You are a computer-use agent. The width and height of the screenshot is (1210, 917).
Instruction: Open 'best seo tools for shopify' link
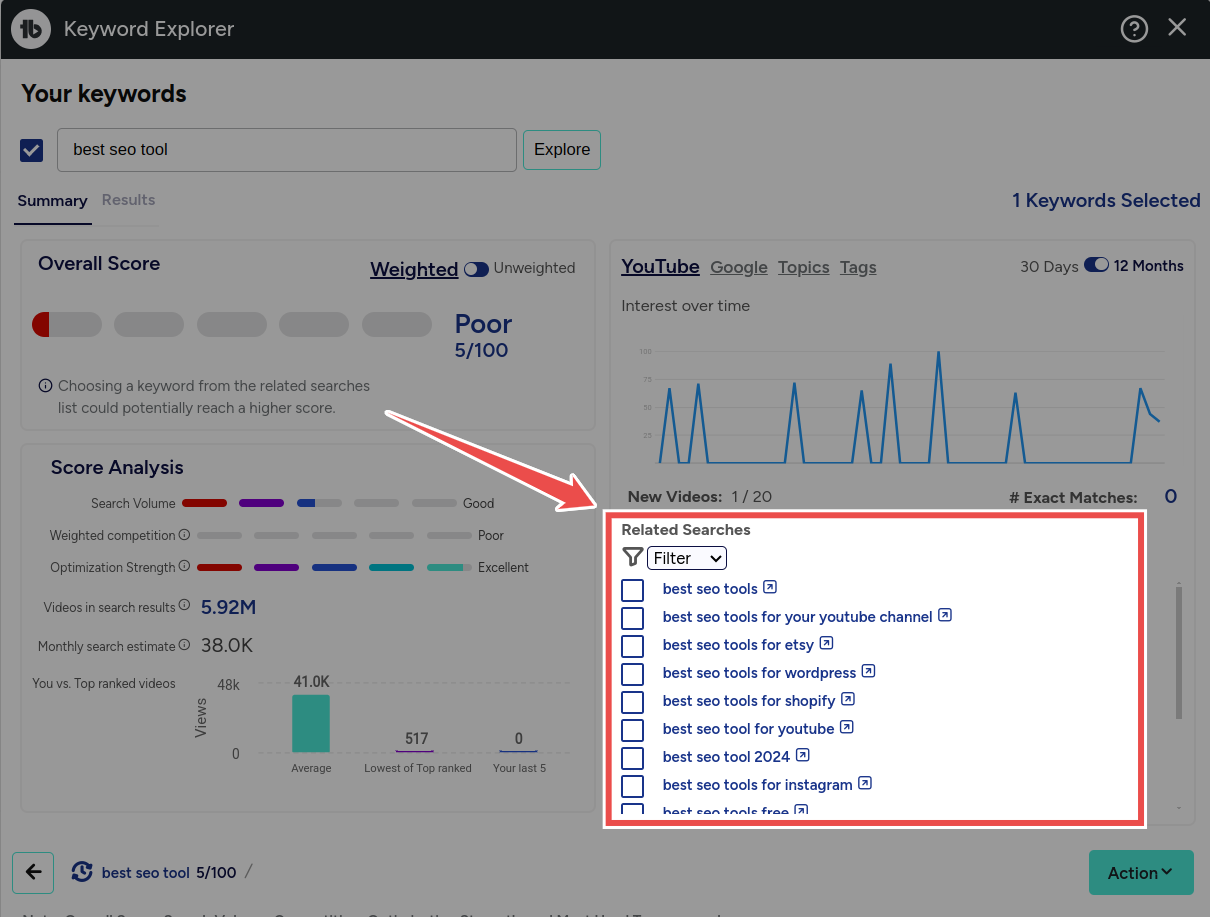[749, 701]
